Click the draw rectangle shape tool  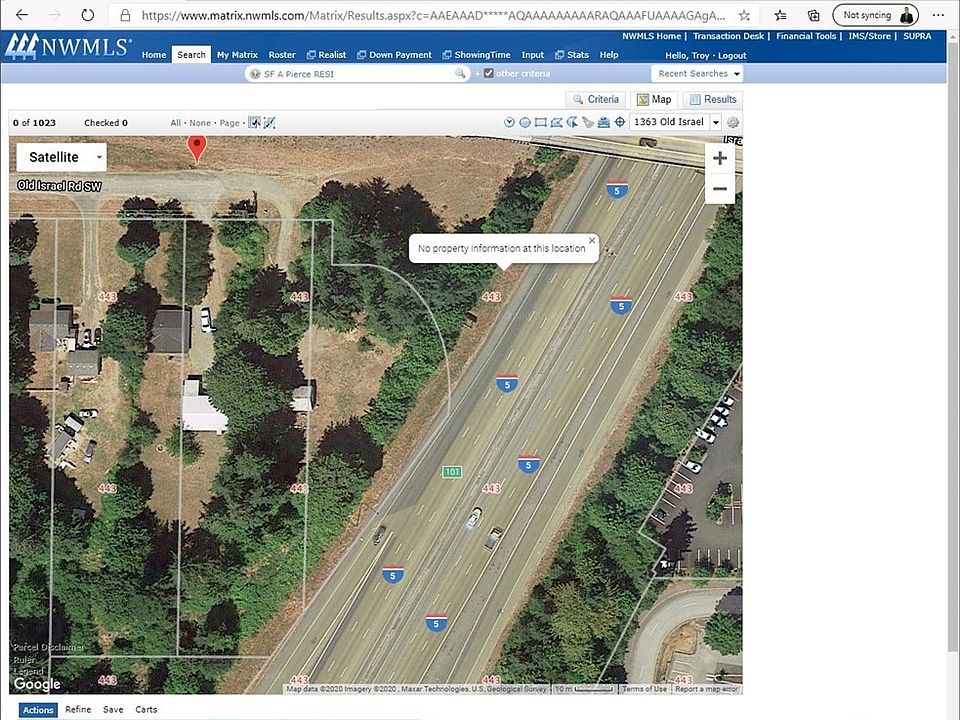(x=541, y=123)
